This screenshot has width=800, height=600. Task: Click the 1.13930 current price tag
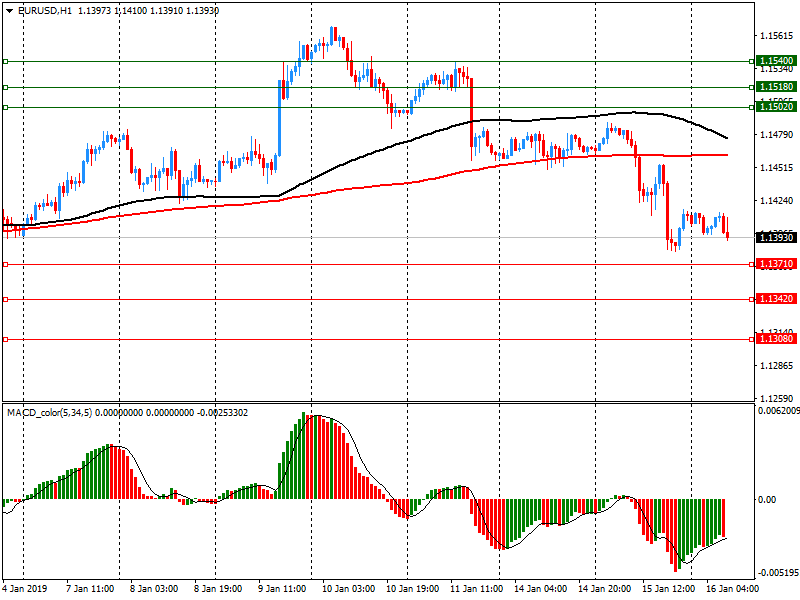[776, 237]
